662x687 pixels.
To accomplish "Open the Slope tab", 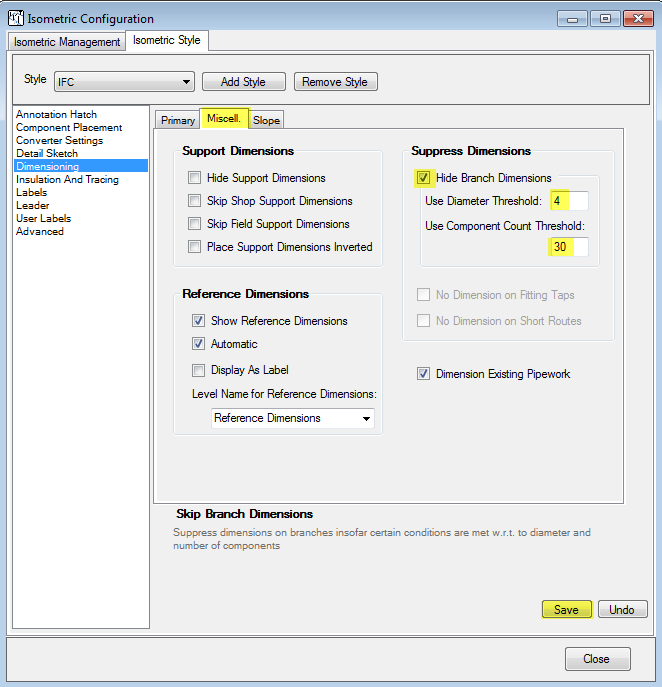I will tap(266, 120).
